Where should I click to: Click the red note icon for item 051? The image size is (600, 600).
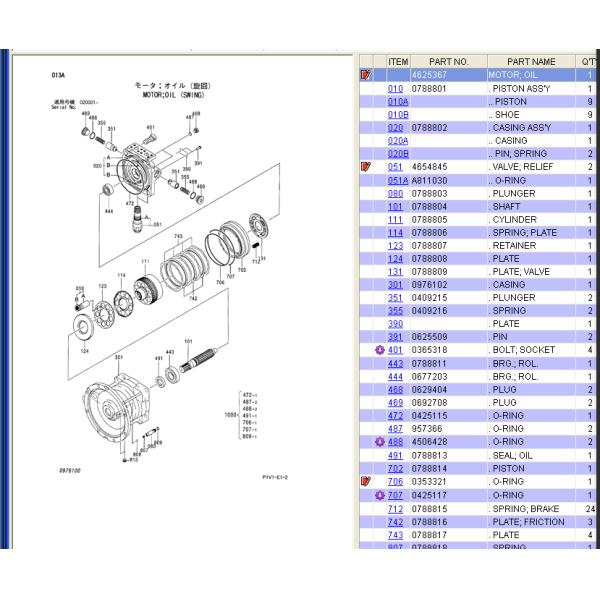[366, 167]
